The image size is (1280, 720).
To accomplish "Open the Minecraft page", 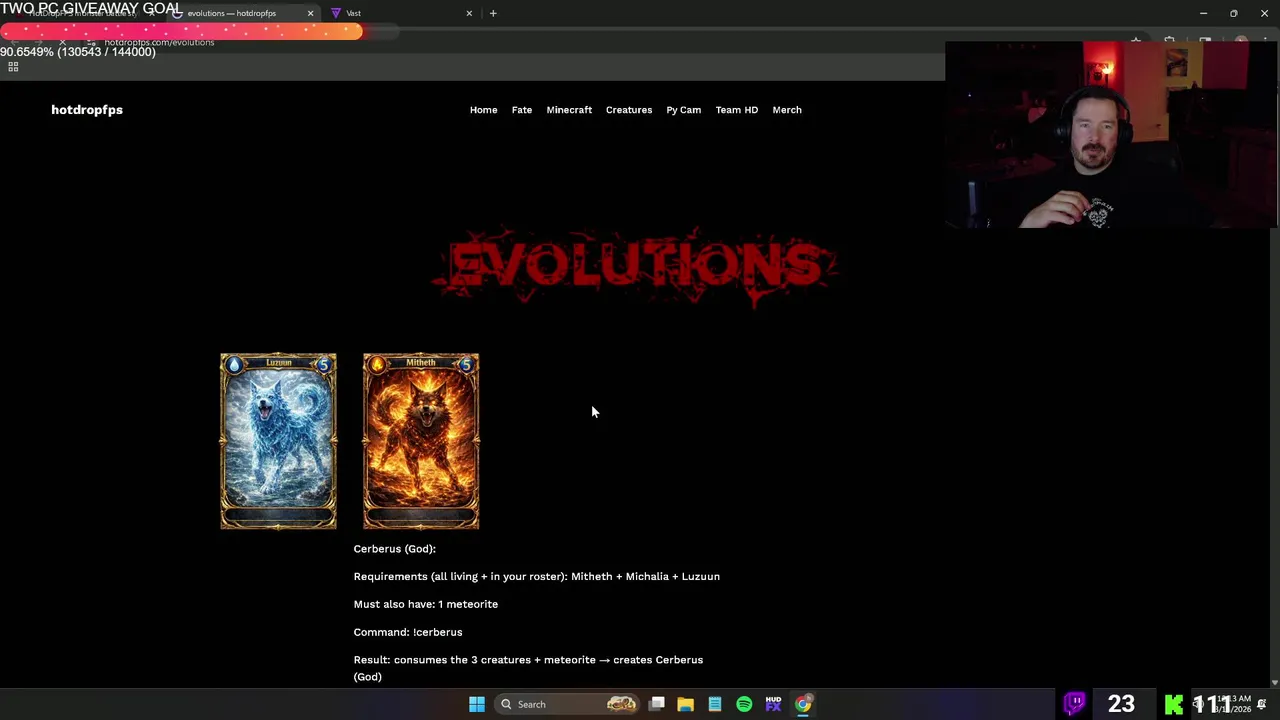I will (x=569, y=110).
